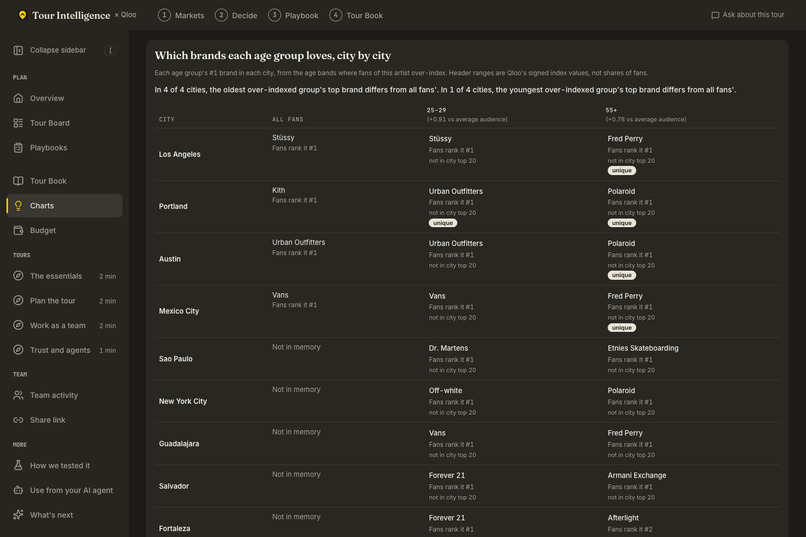
Task: Go to step 3 Playbook
Action: click(x=293, y=15)
